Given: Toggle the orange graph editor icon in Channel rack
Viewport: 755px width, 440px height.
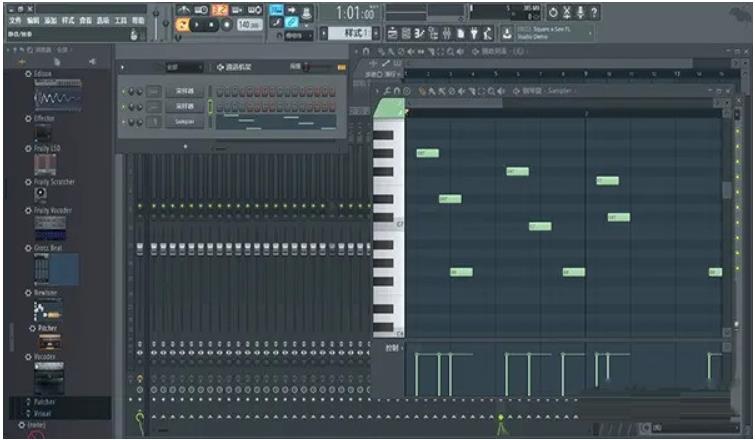Looking at the screenshot, I should coord(341,67).
